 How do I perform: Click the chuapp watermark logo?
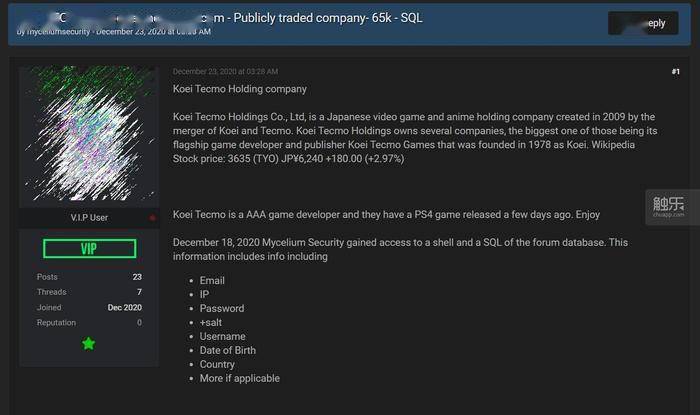(668, 207)
